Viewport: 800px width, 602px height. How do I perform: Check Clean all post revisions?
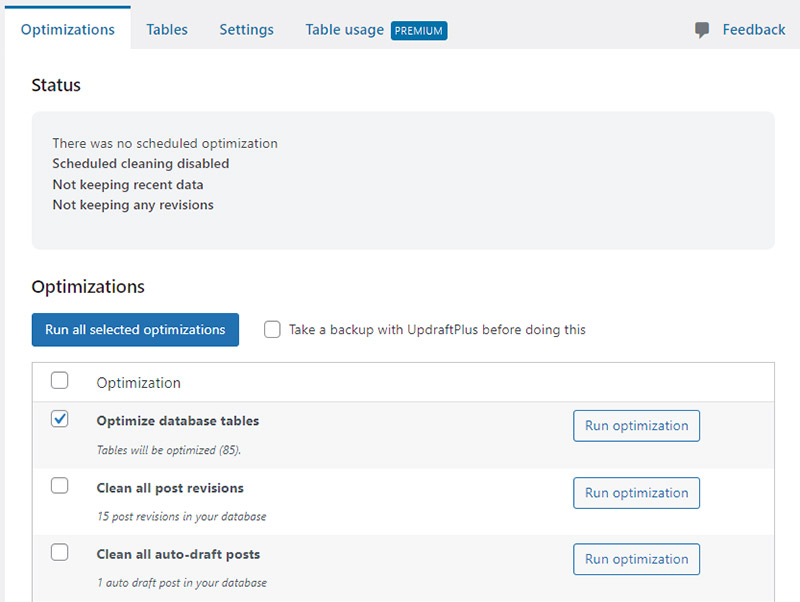[59, 485]
